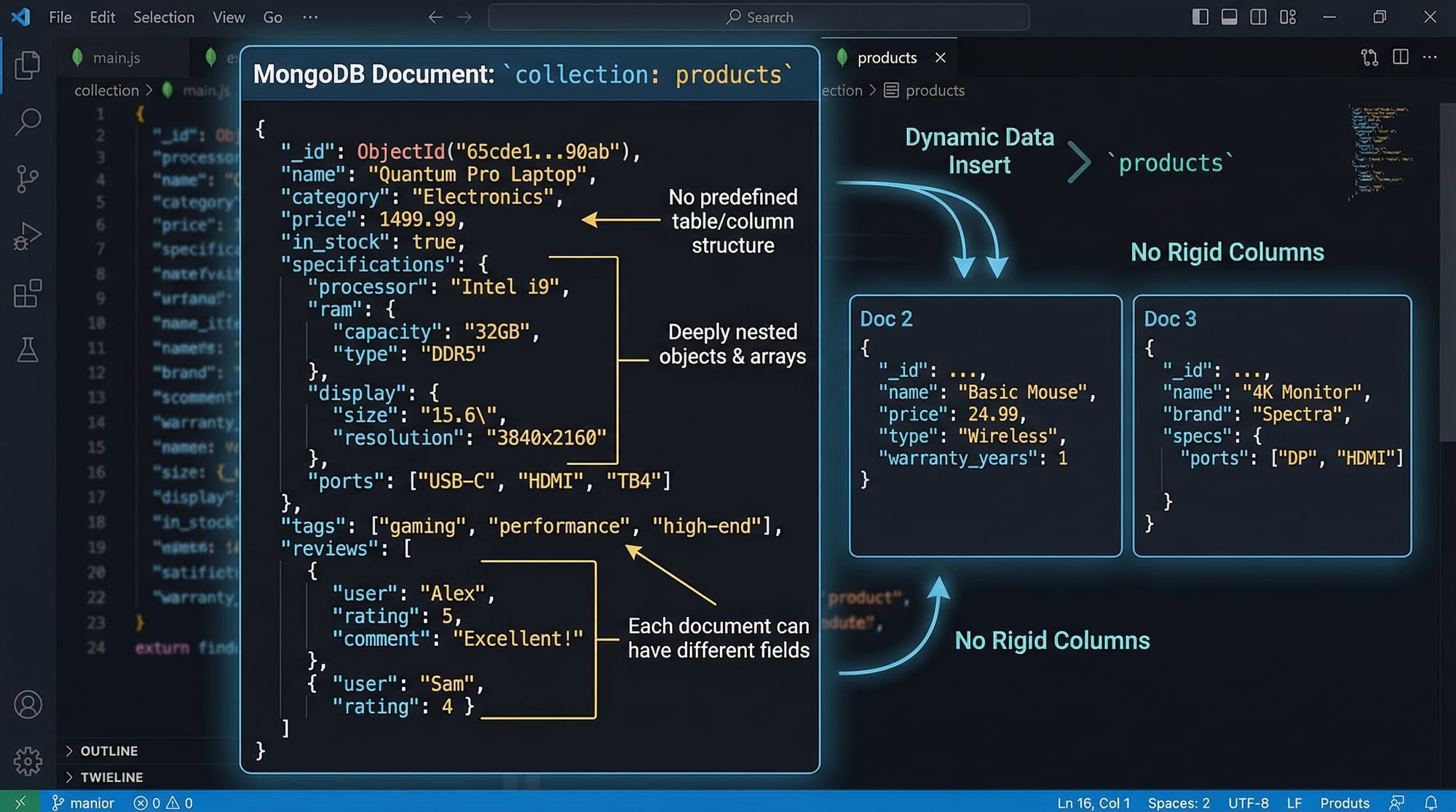Open the editor's more actions menu
This screenshot has height=812, width=1456.
click(1430, 57)
